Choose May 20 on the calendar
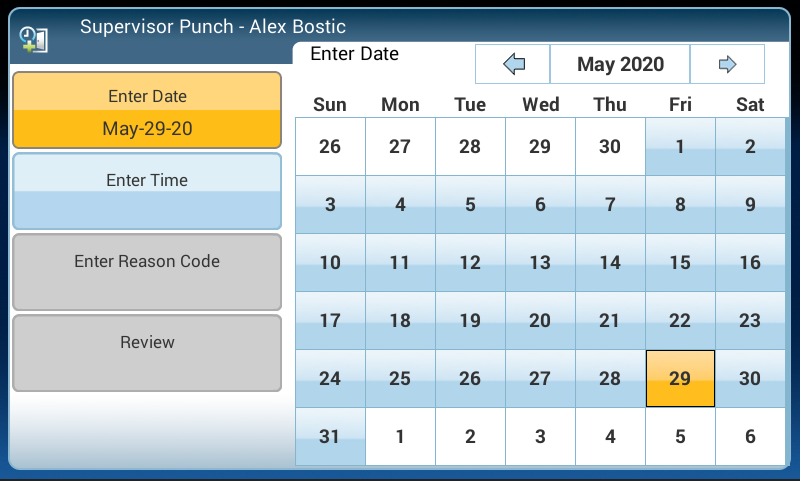 [x=540, y=321]
